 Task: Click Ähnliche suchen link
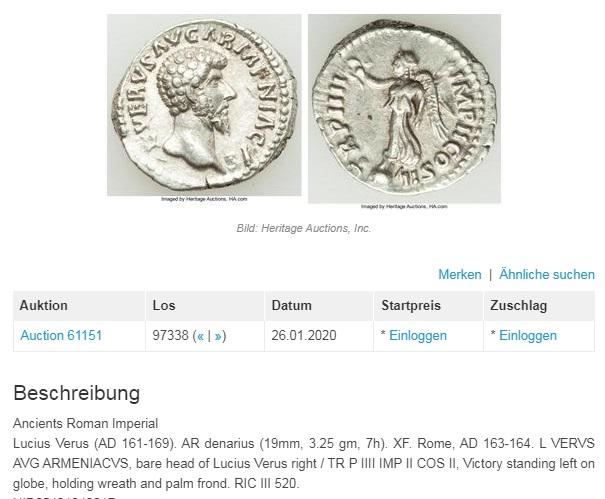coord(547,274)
